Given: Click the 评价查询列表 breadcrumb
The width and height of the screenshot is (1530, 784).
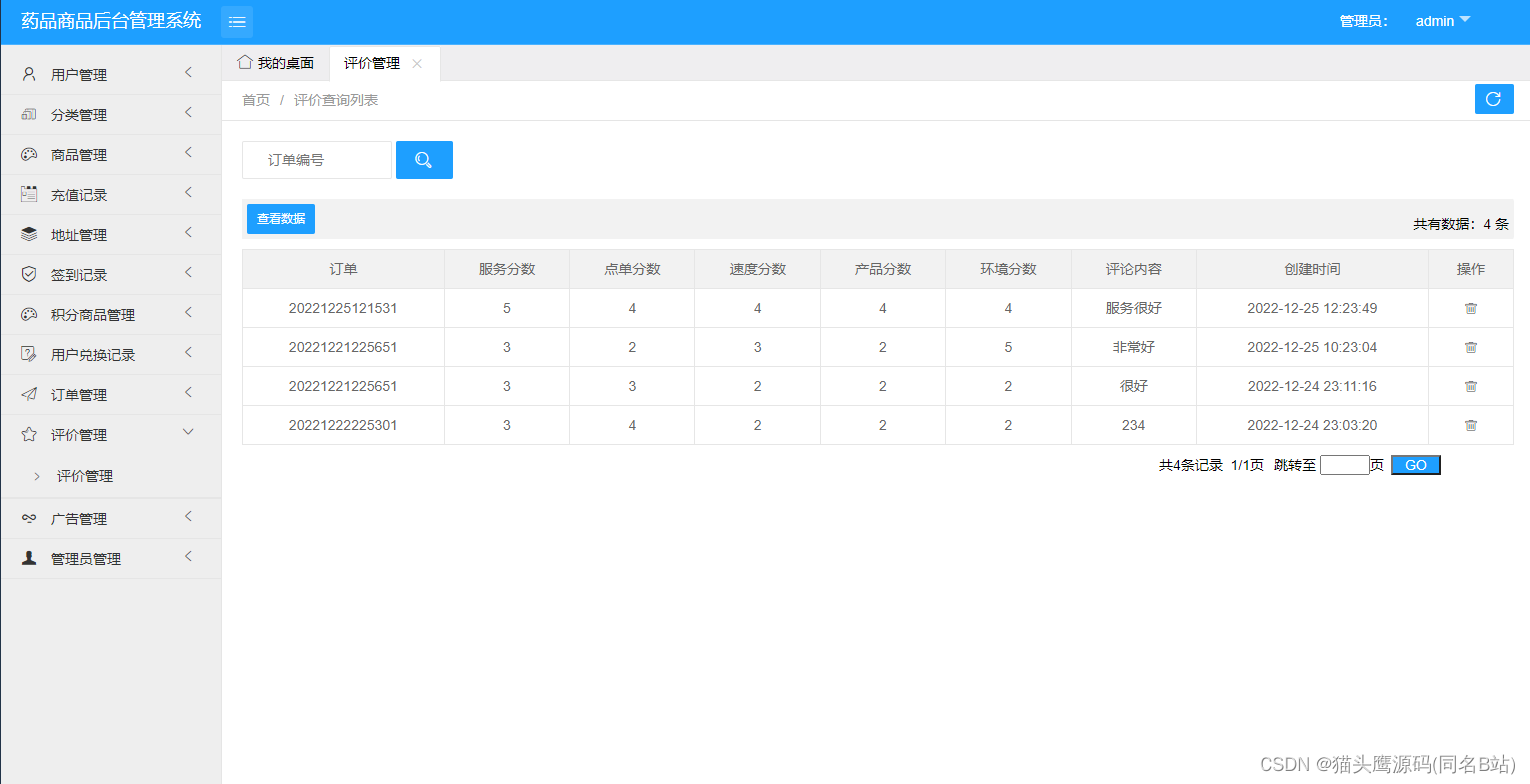Looking at the screenshot, I should [336, 100].
